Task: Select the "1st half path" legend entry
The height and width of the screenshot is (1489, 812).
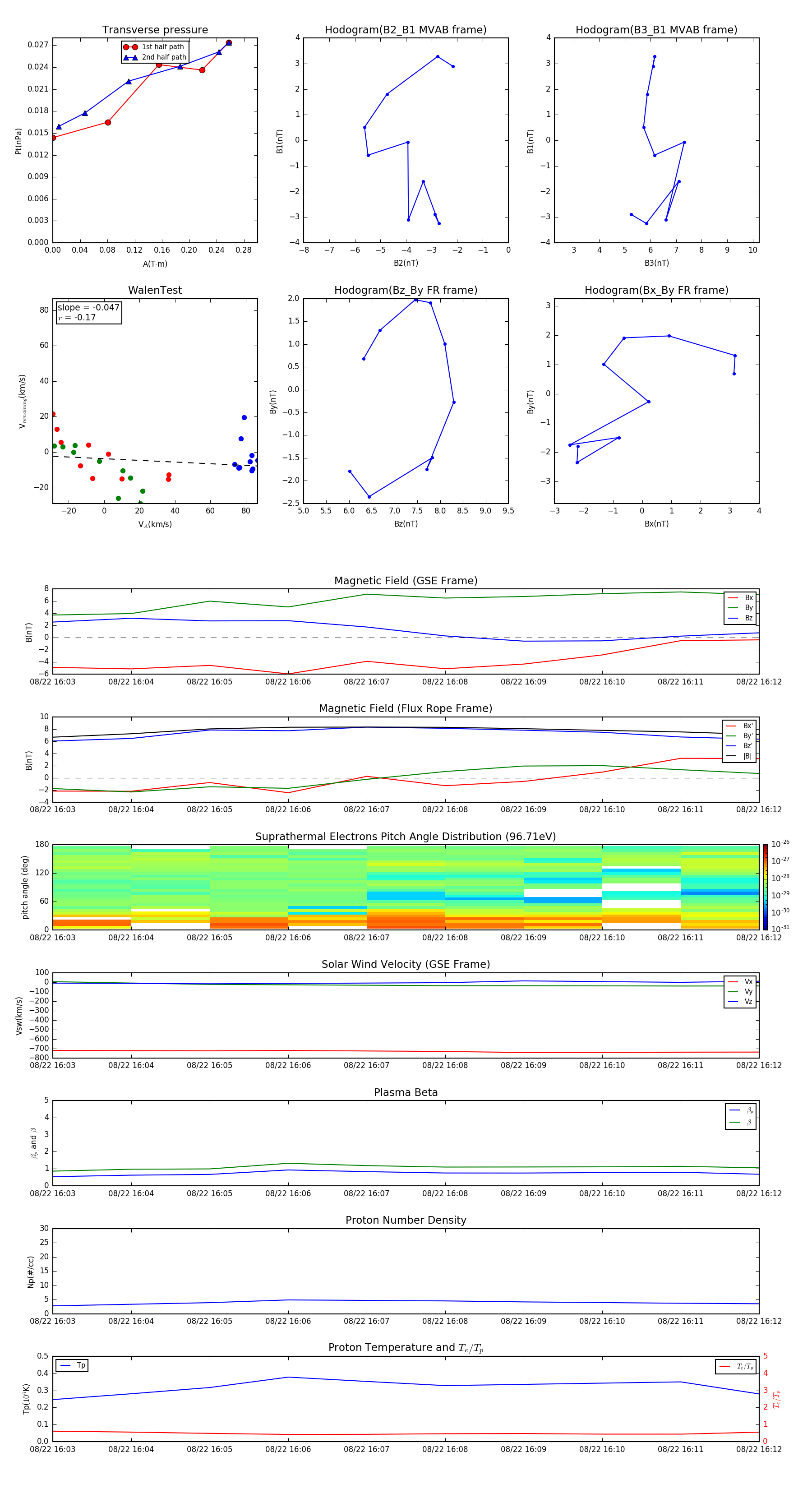Action: [x=154, y=47]
